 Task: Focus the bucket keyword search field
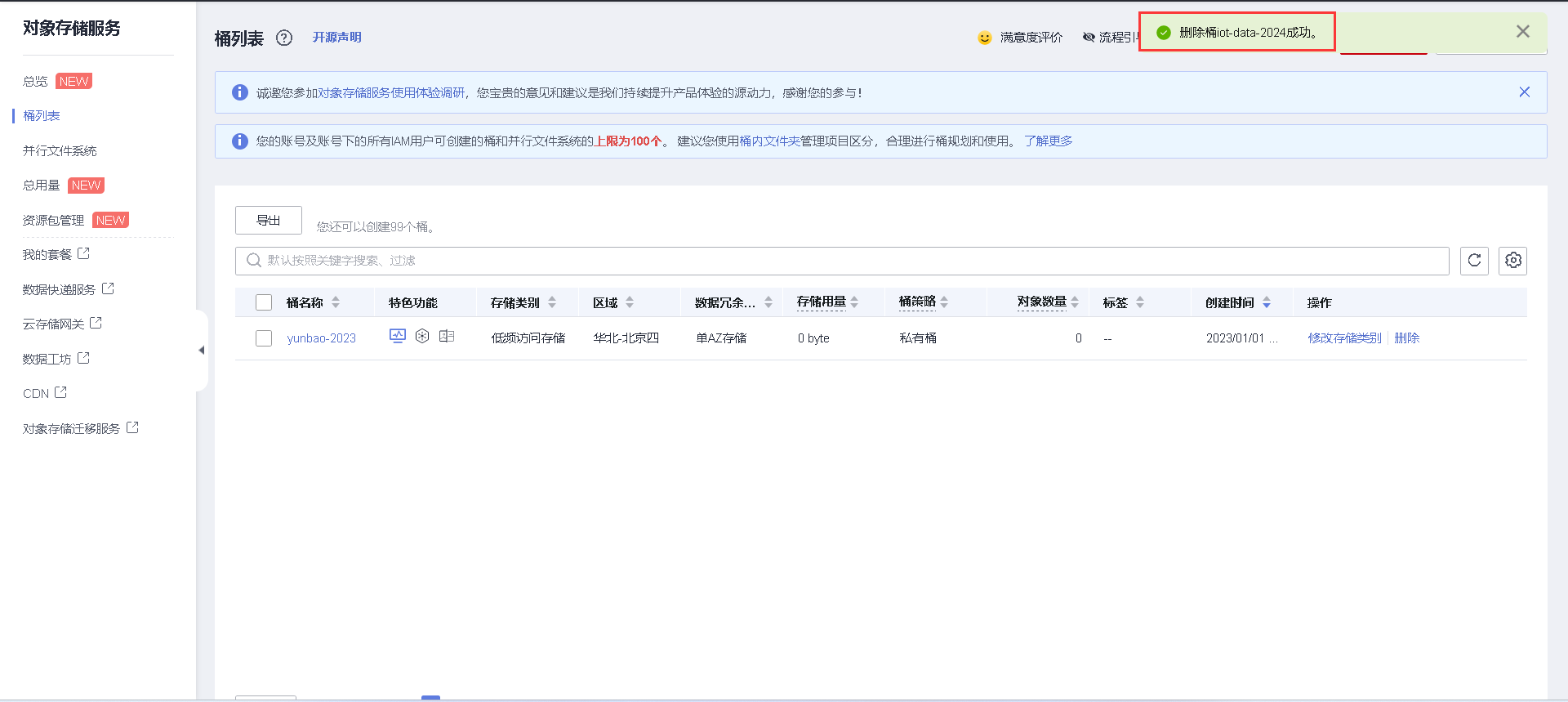pyautogui.click(x=842, y=261)
